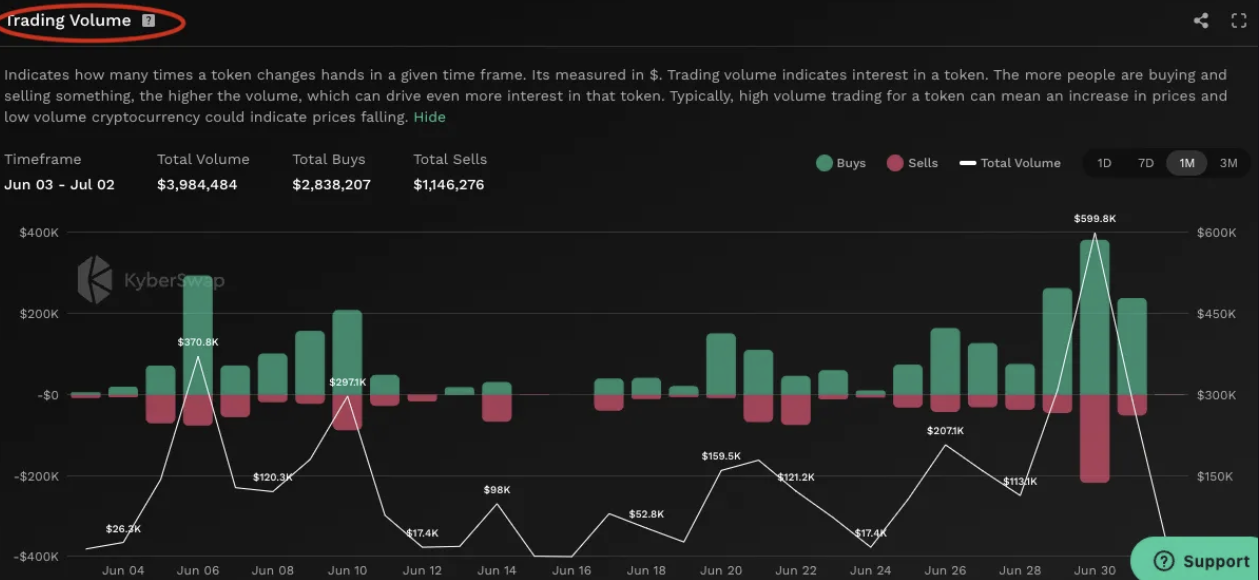Click the share icon
This screenshot has width=1259, height=580.
(x=1201, y=21)
